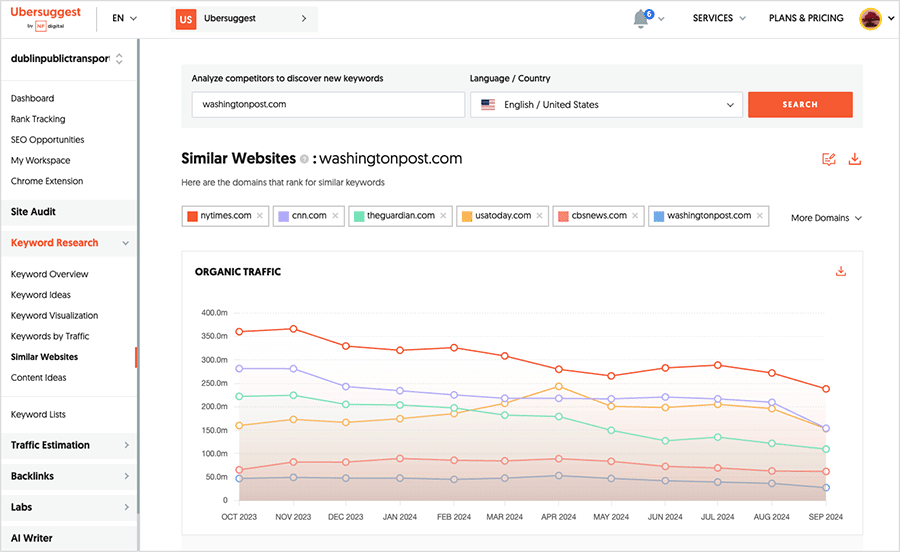The height and width of the screenshot is (552, 900).
Task: Click the Ubersuggest logo
Action: click(45, 18)
